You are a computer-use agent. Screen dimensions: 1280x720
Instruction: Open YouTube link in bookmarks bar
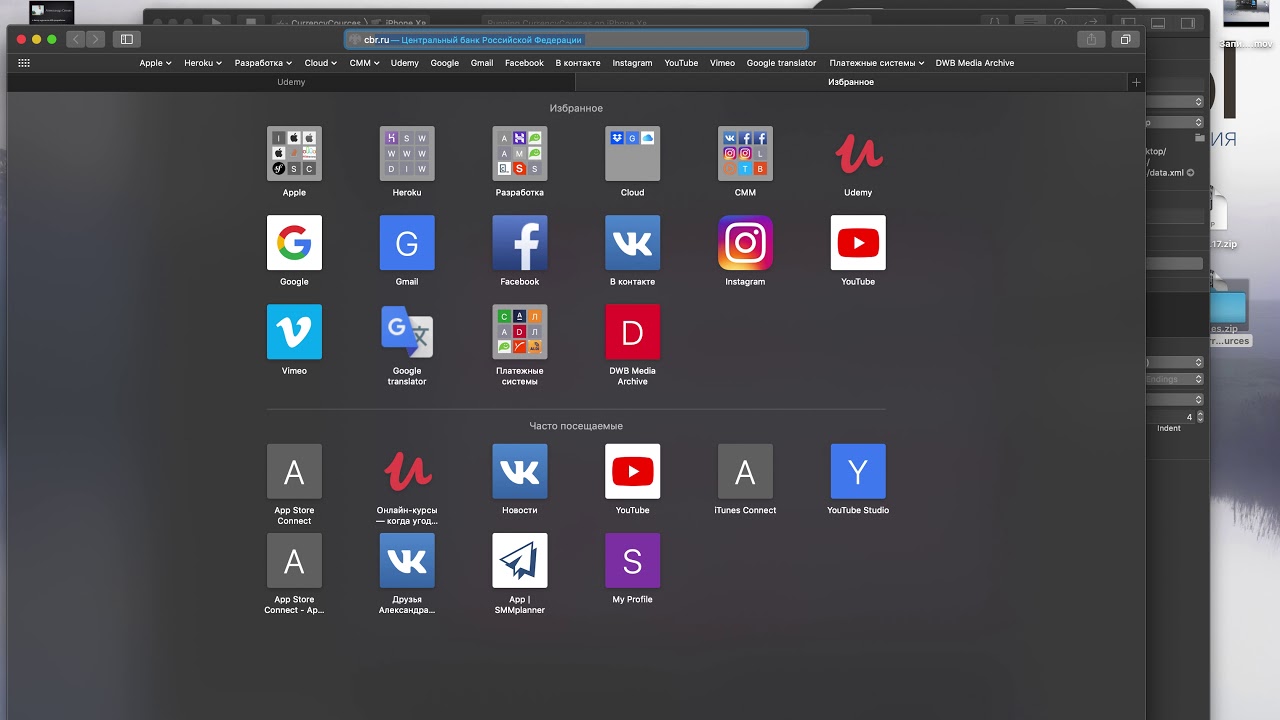tap(681, 63)
